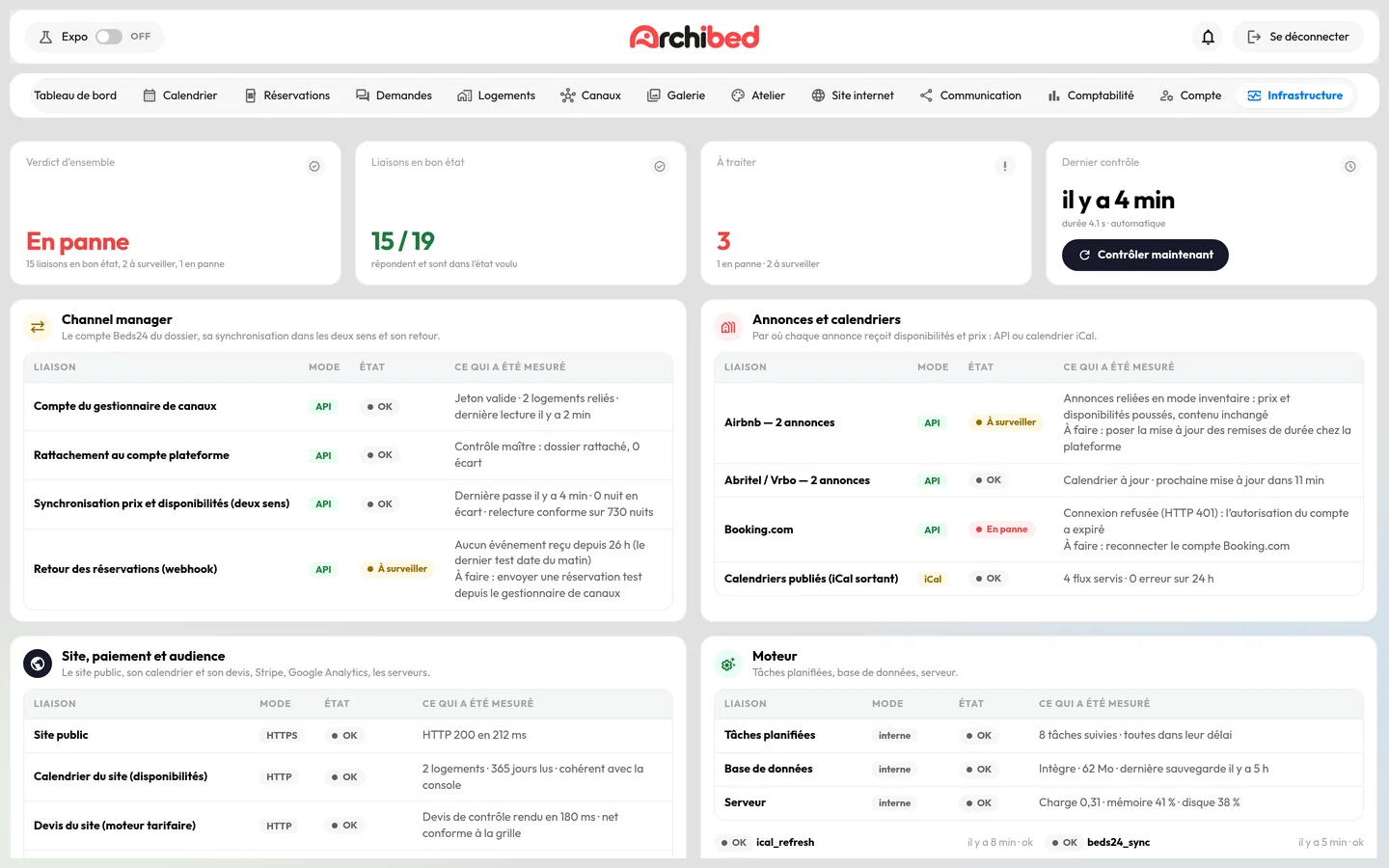Select the Base de données row
The width and height of the screenshot is (1389, 868).
click(1039, 769)
